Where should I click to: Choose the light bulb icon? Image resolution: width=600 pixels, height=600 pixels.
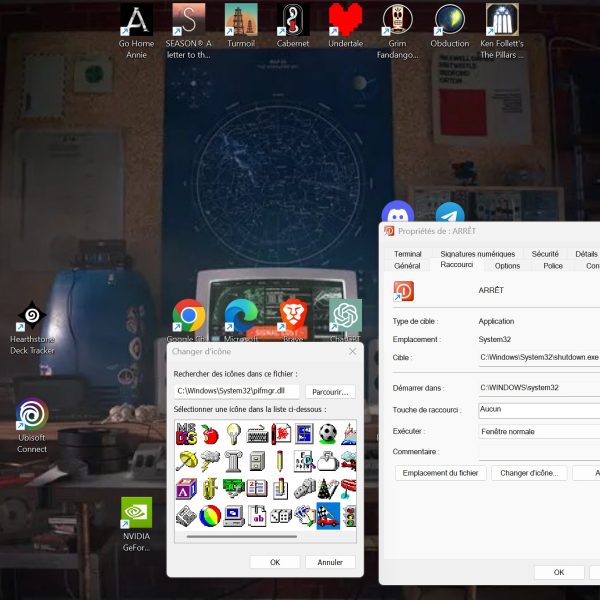[x=233, y=434]
